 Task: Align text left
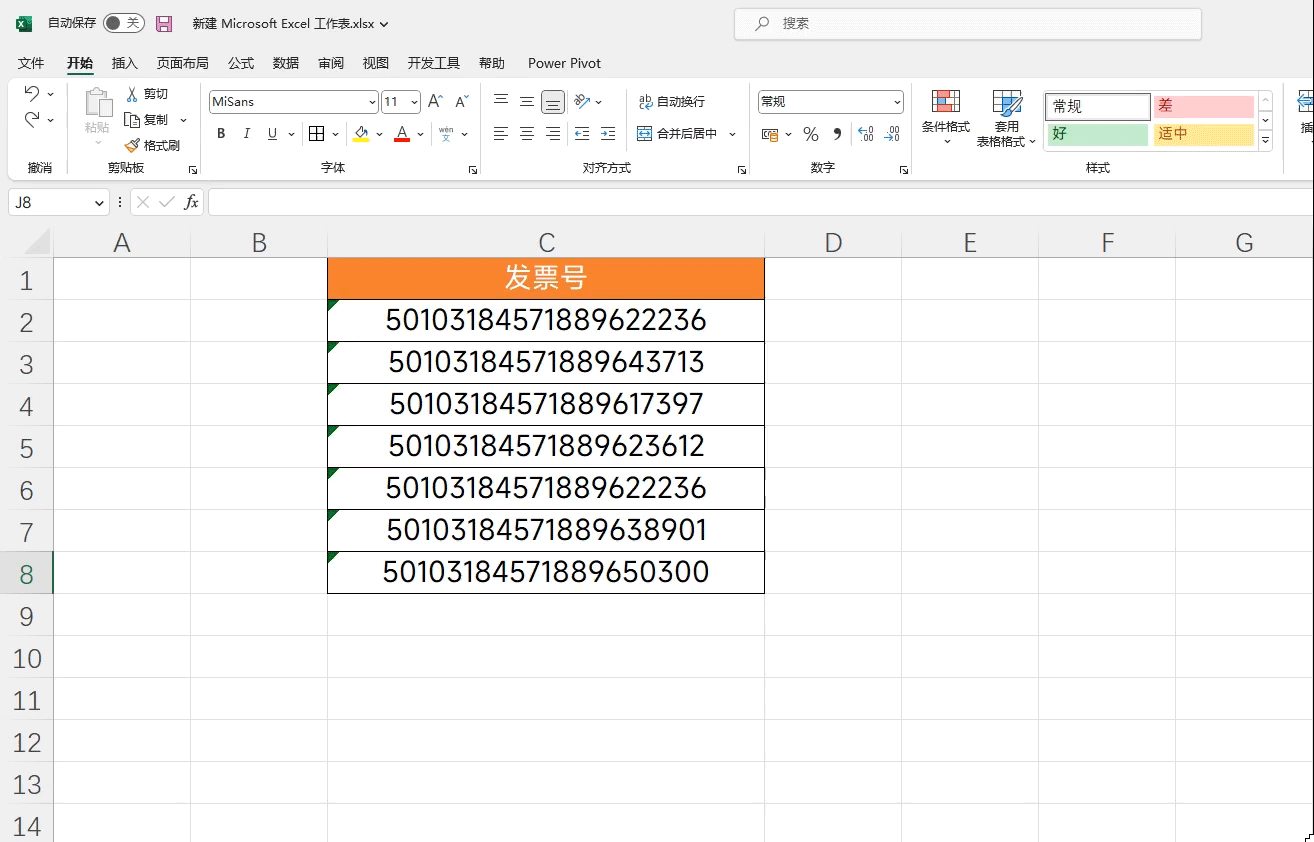pos(501,133)
